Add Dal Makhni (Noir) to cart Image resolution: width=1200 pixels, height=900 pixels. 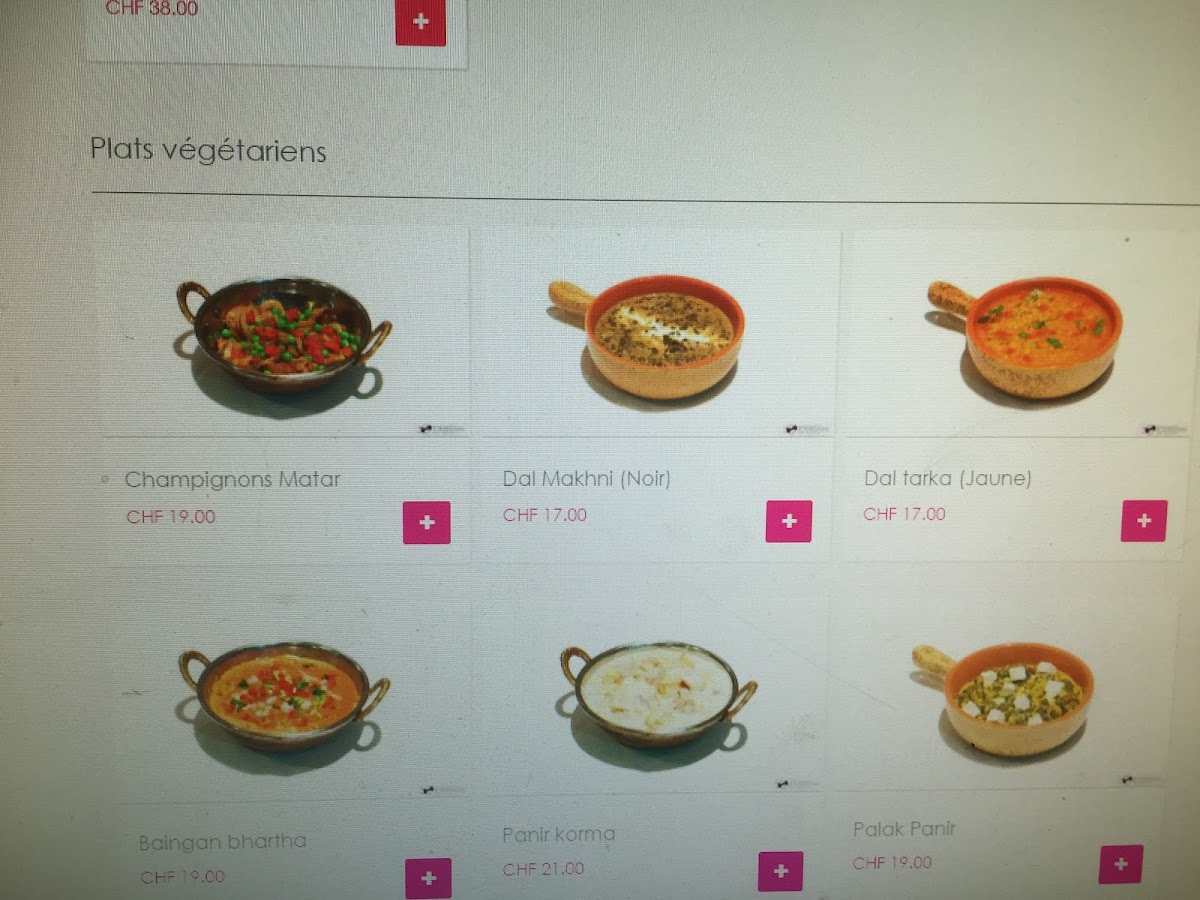[789, 521]
